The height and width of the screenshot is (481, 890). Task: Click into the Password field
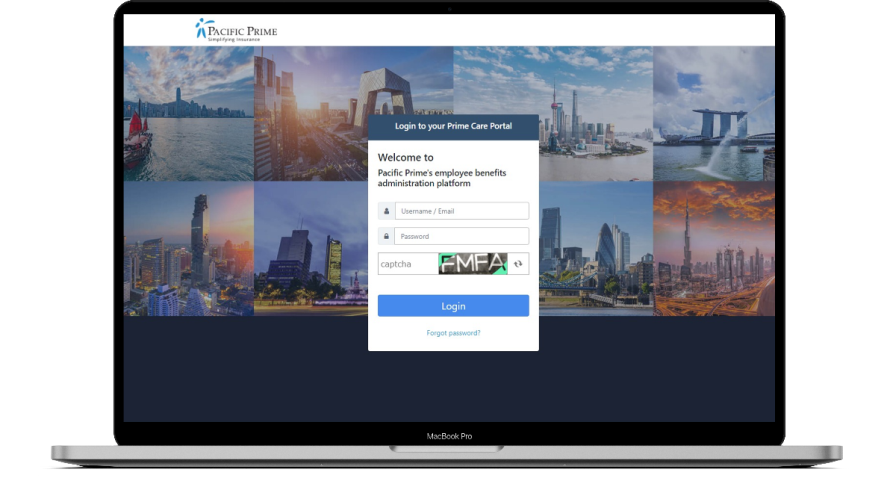coord(461,236)
